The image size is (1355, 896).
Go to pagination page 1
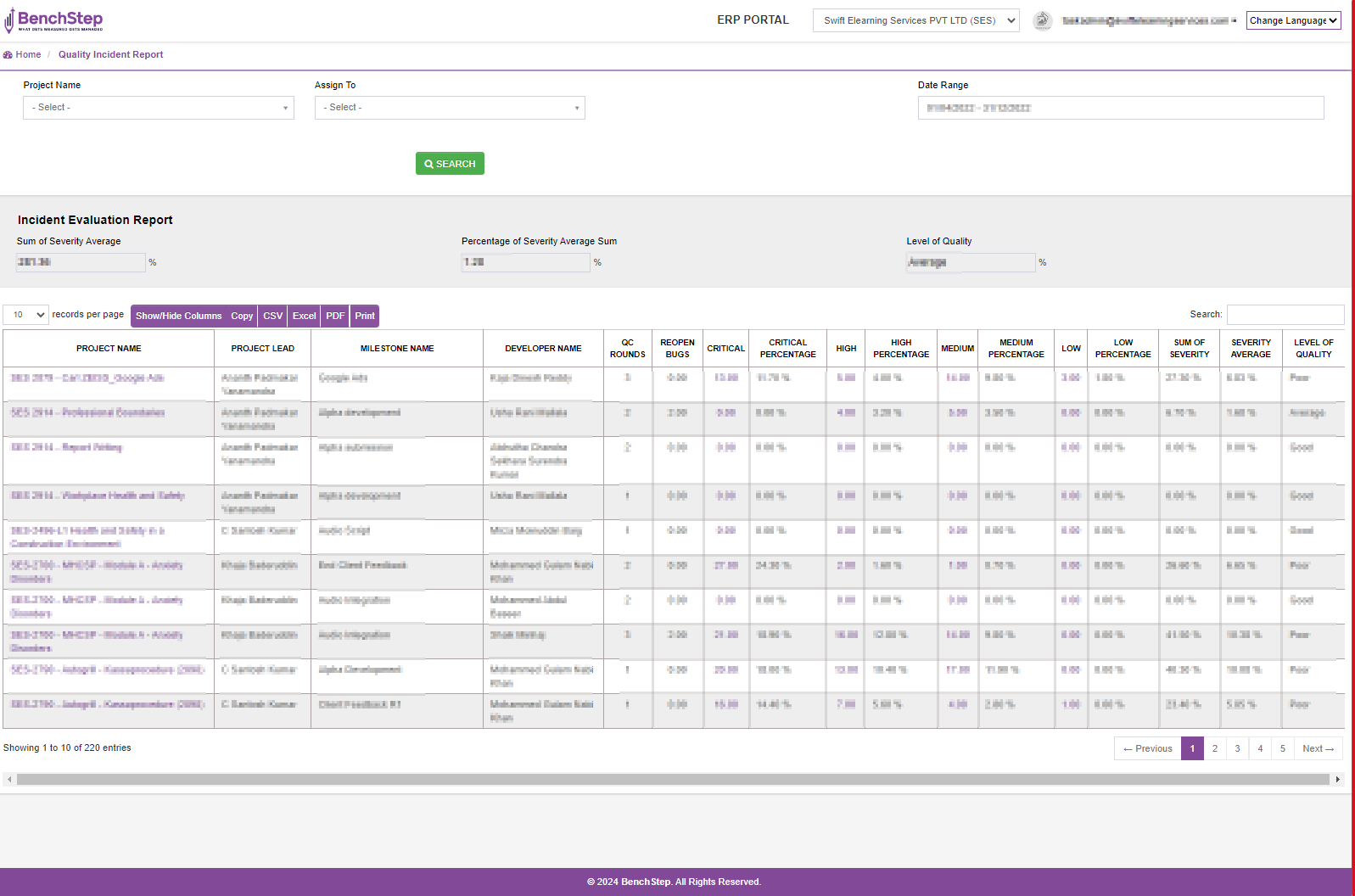point(1192,748)
